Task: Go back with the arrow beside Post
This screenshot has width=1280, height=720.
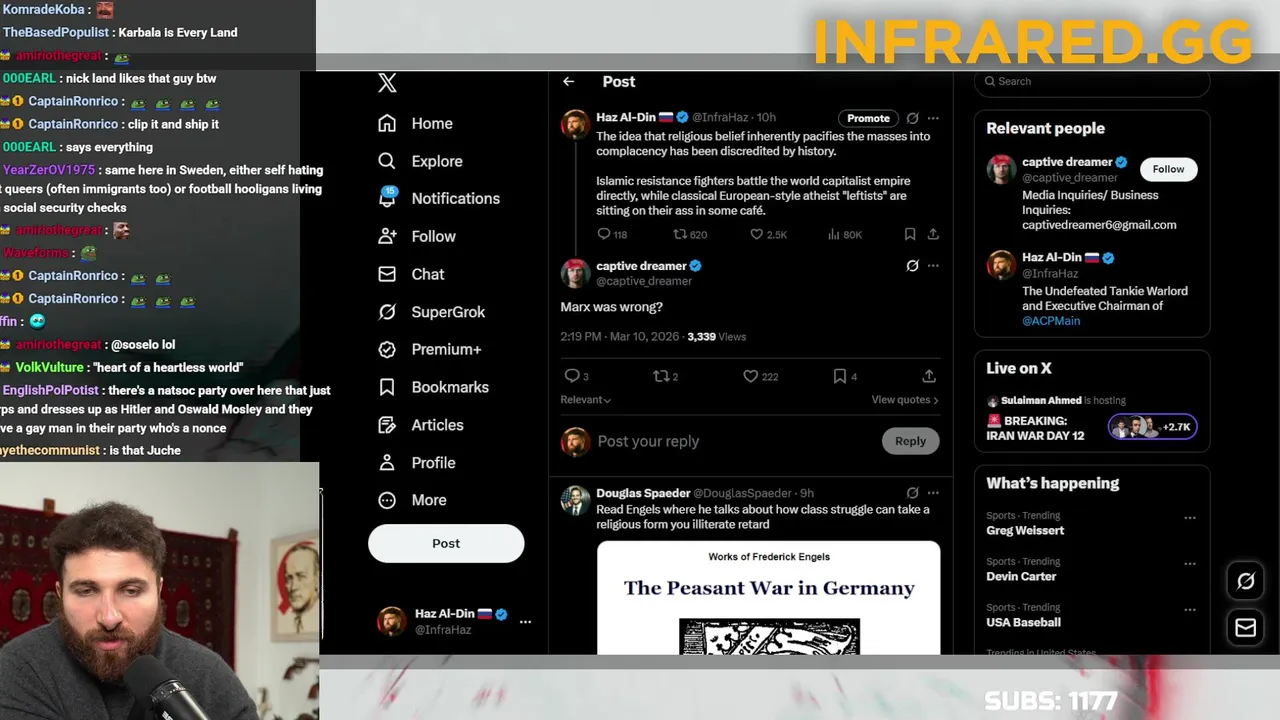Action: pyautogui.click(x=569, y=82)
